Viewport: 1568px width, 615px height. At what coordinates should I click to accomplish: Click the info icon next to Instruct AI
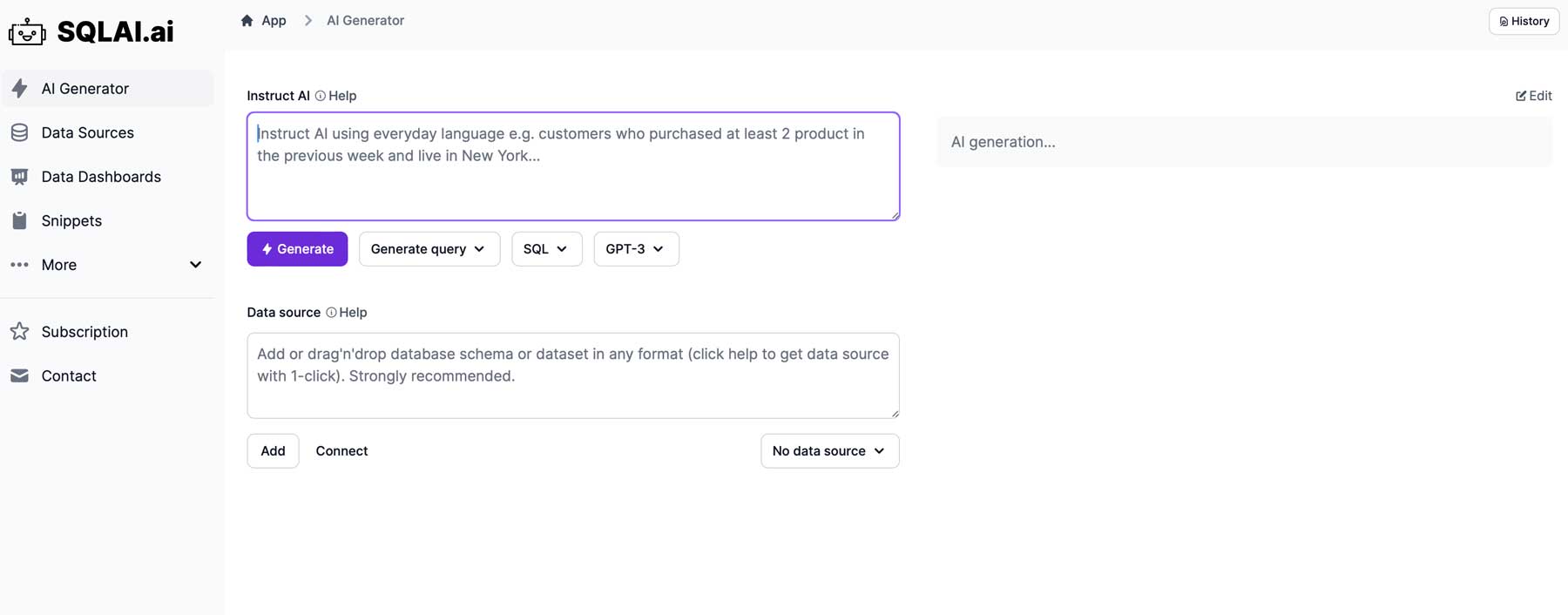coord(319,96)
